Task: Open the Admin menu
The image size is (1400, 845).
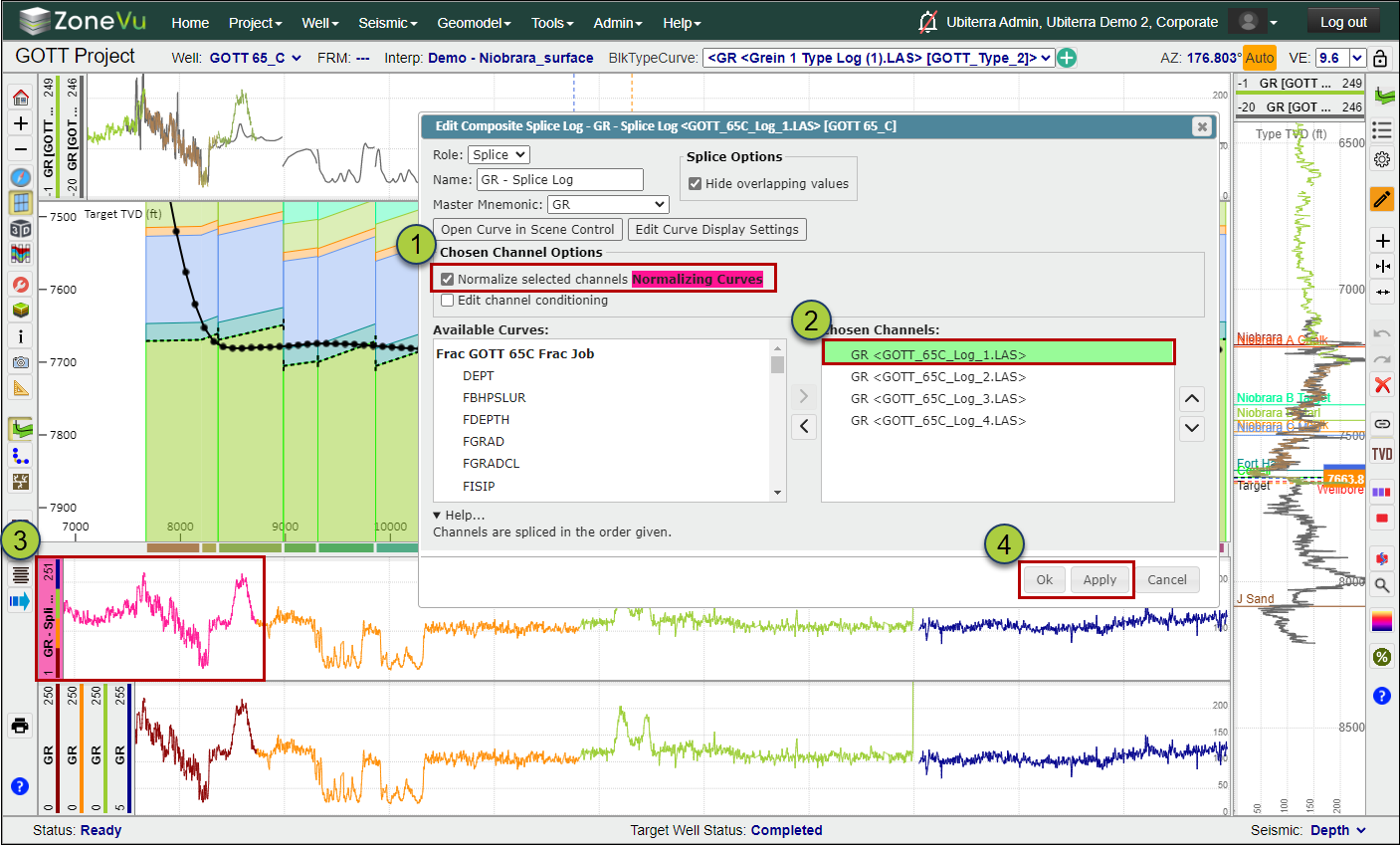Action: (x=618, y=23)
